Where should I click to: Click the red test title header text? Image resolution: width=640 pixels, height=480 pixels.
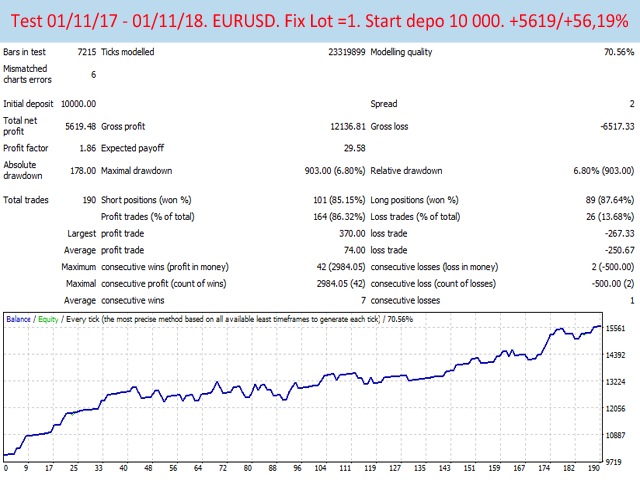[x=320, y=21]
